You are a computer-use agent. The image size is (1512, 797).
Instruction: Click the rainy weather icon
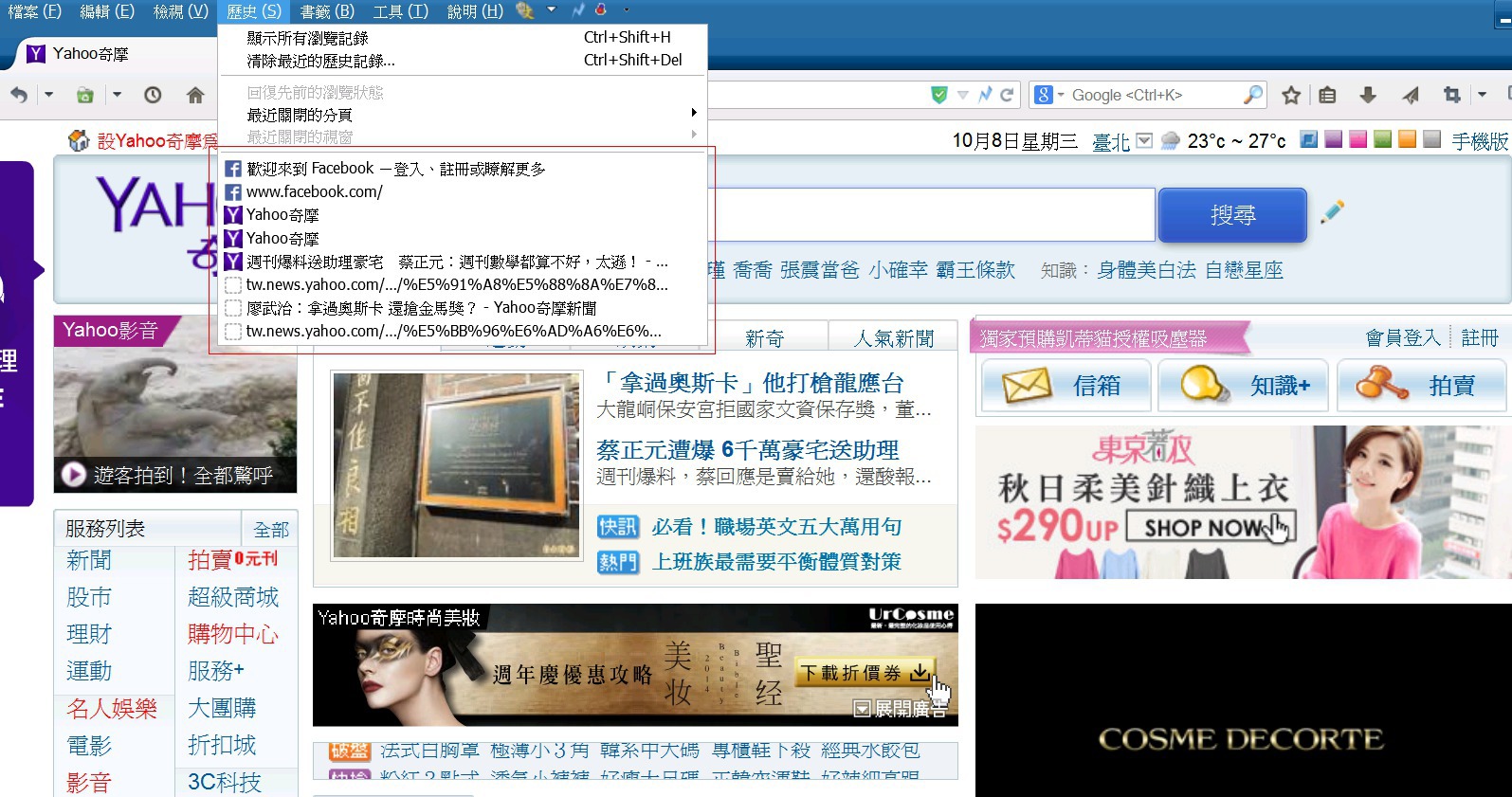tap(1171, 141)
